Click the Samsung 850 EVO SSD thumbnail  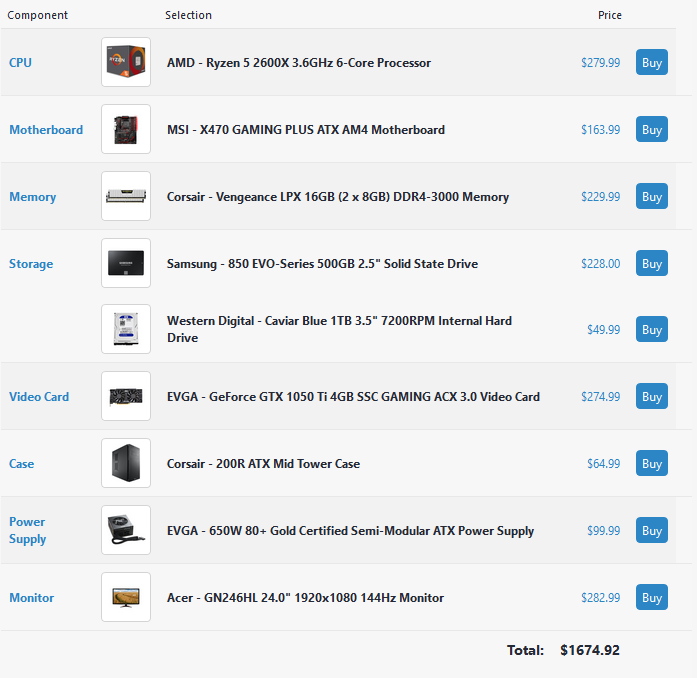(126, 263)
